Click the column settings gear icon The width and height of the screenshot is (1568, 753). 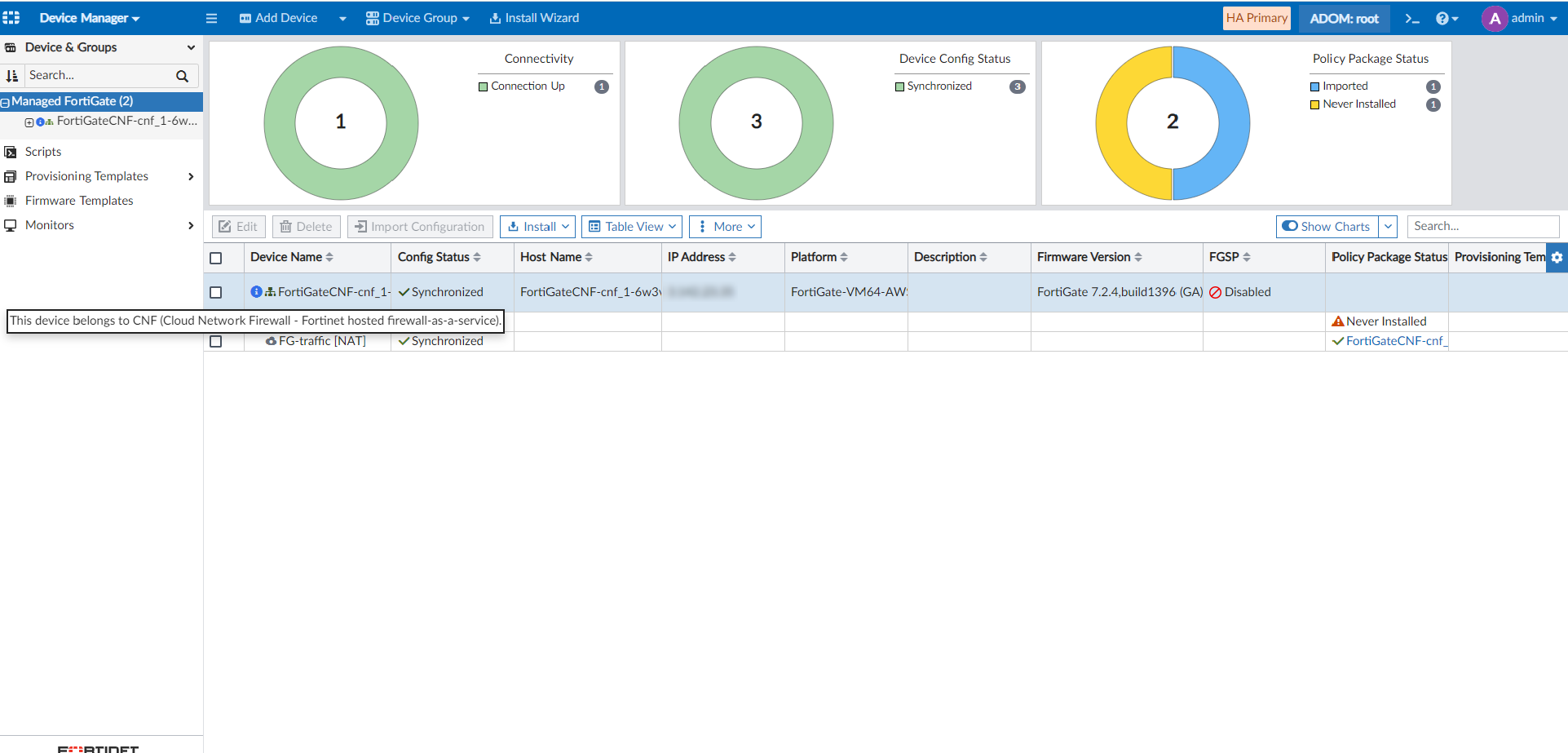[1557, 258]
